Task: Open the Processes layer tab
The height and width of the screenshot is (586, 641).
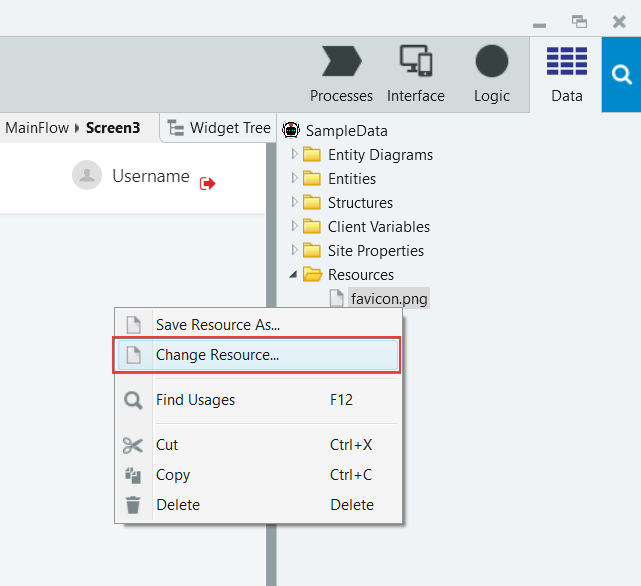Action: point(341,74)
